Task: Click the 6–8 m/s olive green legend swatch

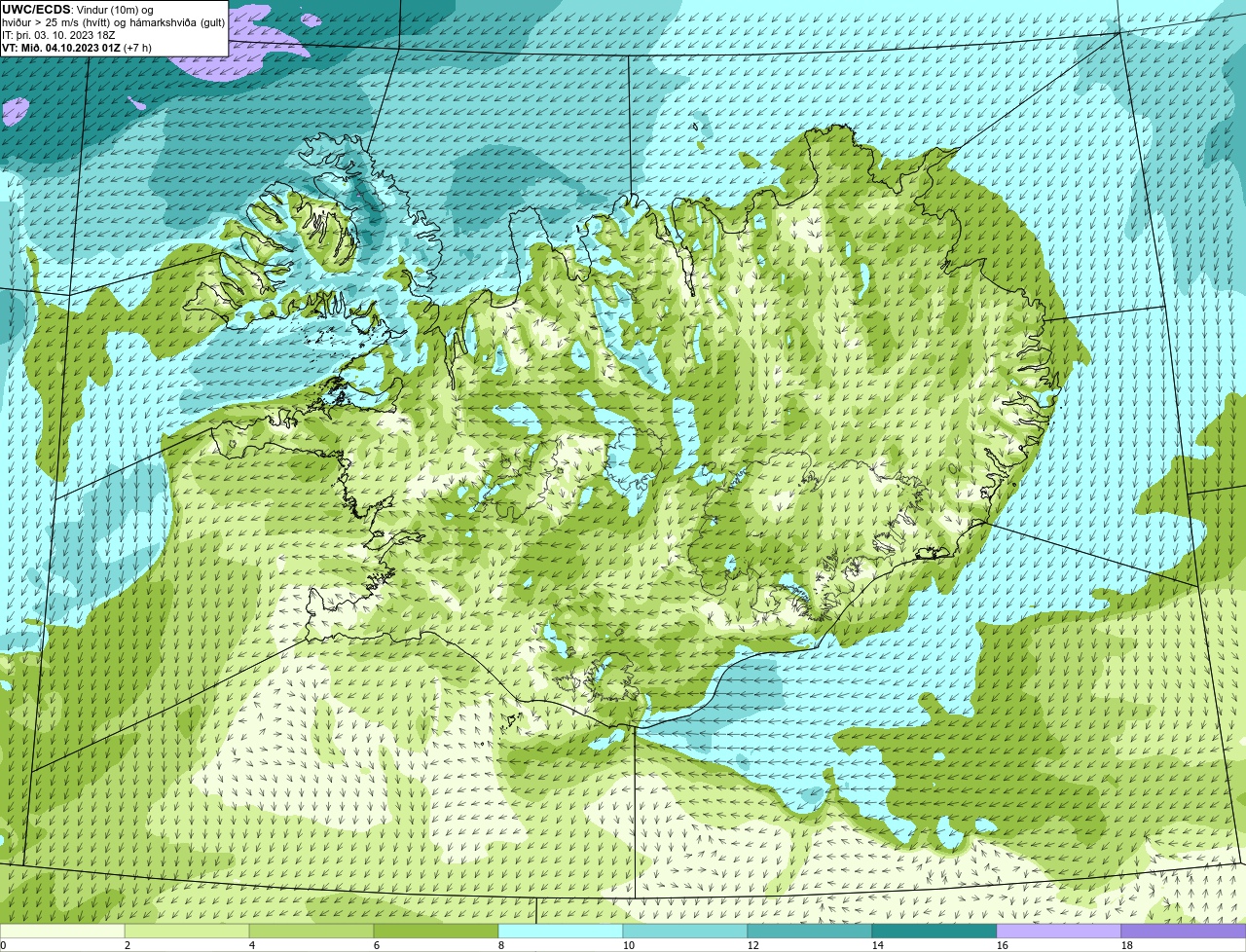Action: click(436, 932)
